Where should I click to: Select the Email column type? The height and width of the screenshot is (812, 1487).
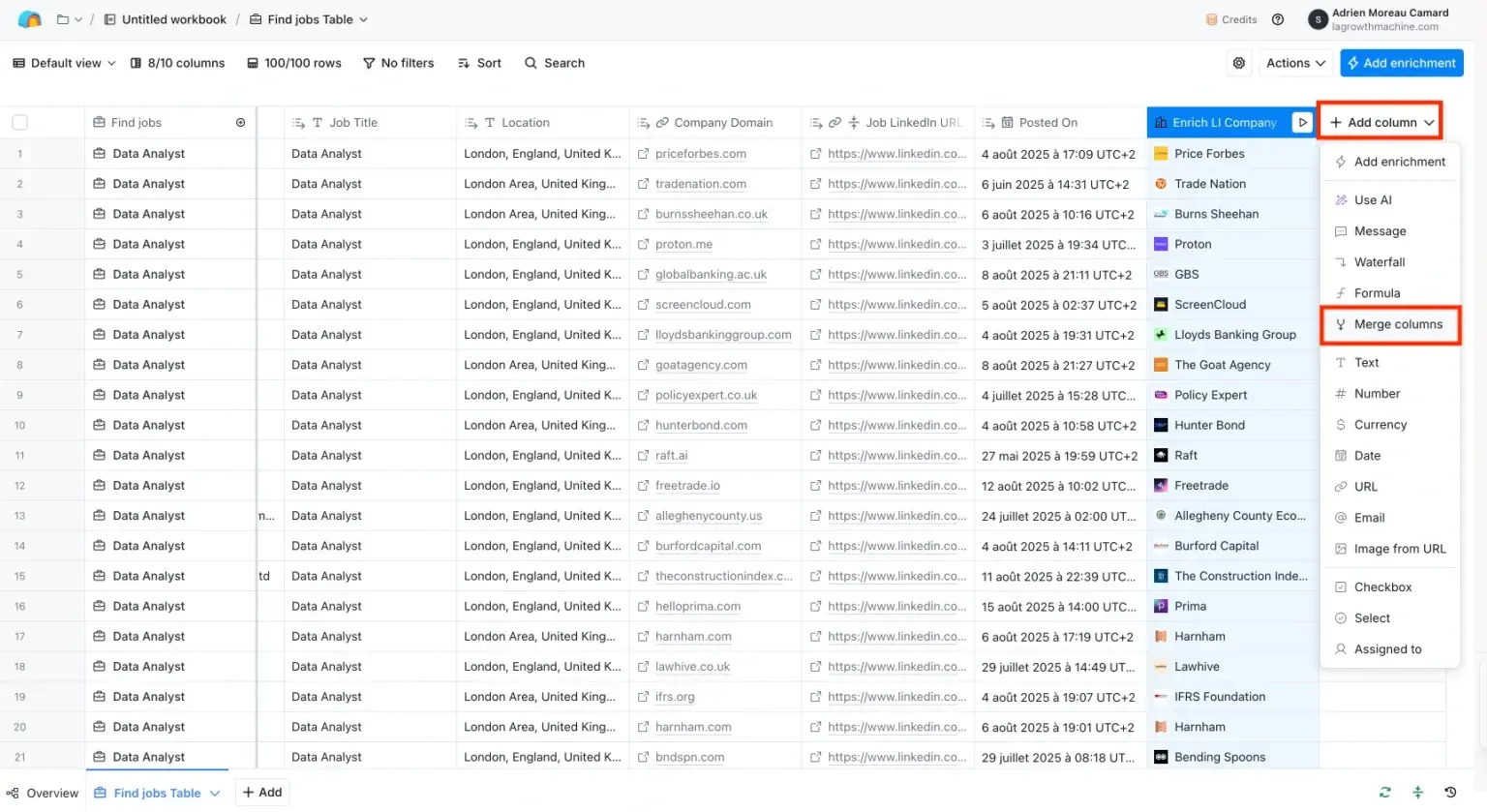[1389, 518]
